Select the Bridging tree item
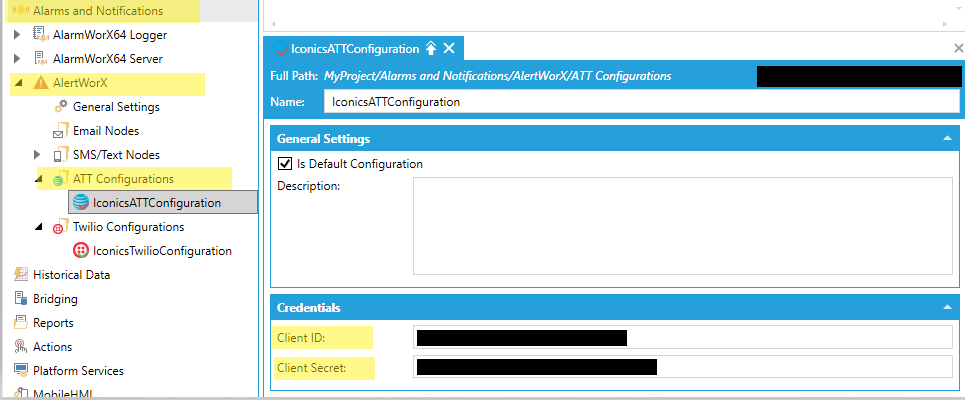Screen dimensions: 965x400 [x=54, y=299]
